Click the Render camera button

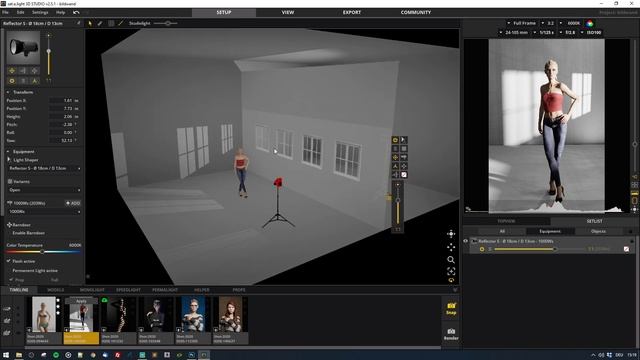(x=451, y=334)
